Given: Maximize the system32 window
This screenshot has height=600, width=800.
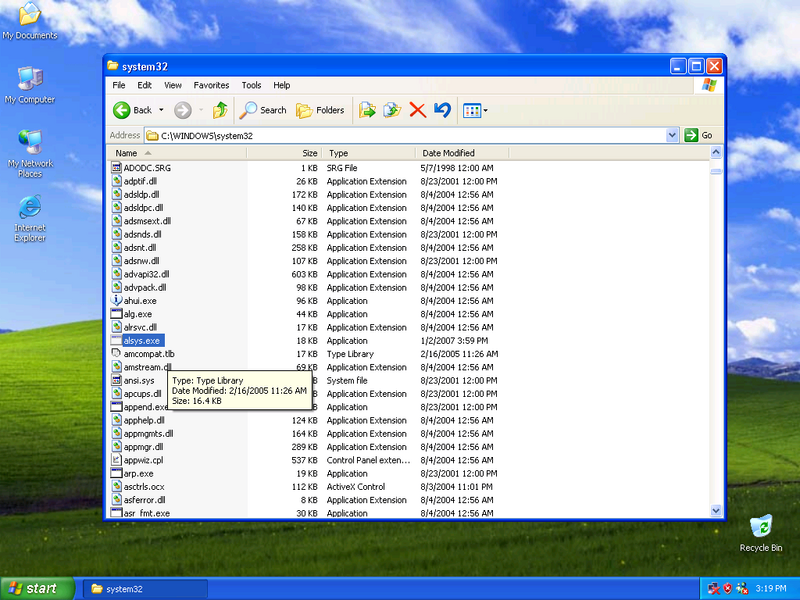Looking at the screenshot, I should 696,66.
